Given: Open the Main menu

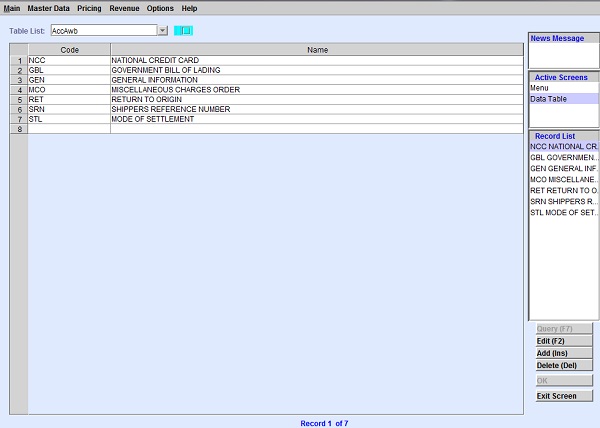Looking at the screenshot, I should tap(12, 8).
